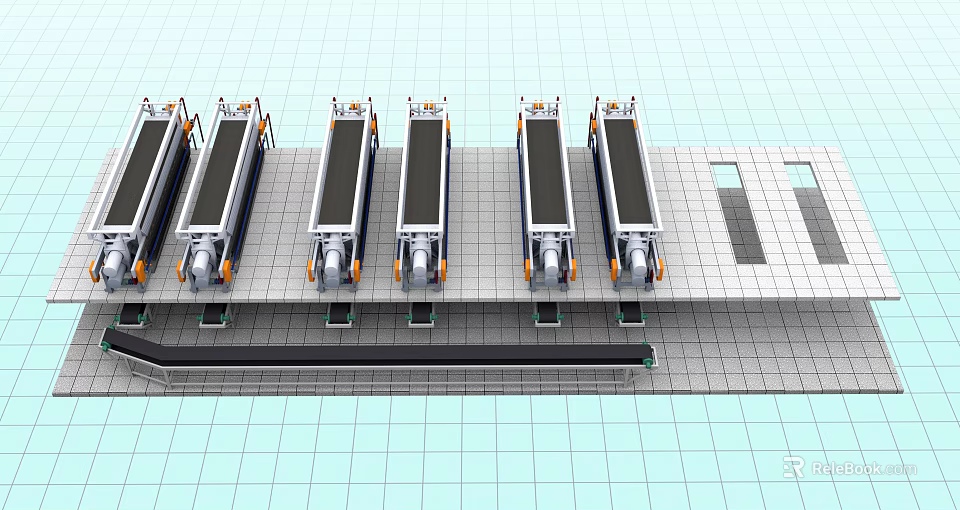
Task: Select small discharge conveyor under leftmost machine
Action: [x=132, y=315]
